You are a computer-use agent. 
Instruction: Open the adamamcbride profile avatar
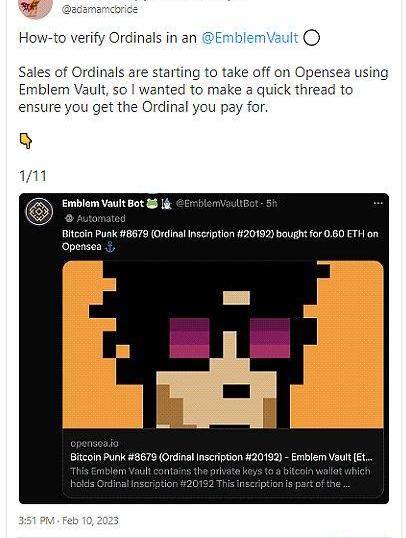(x=35, y=8)
